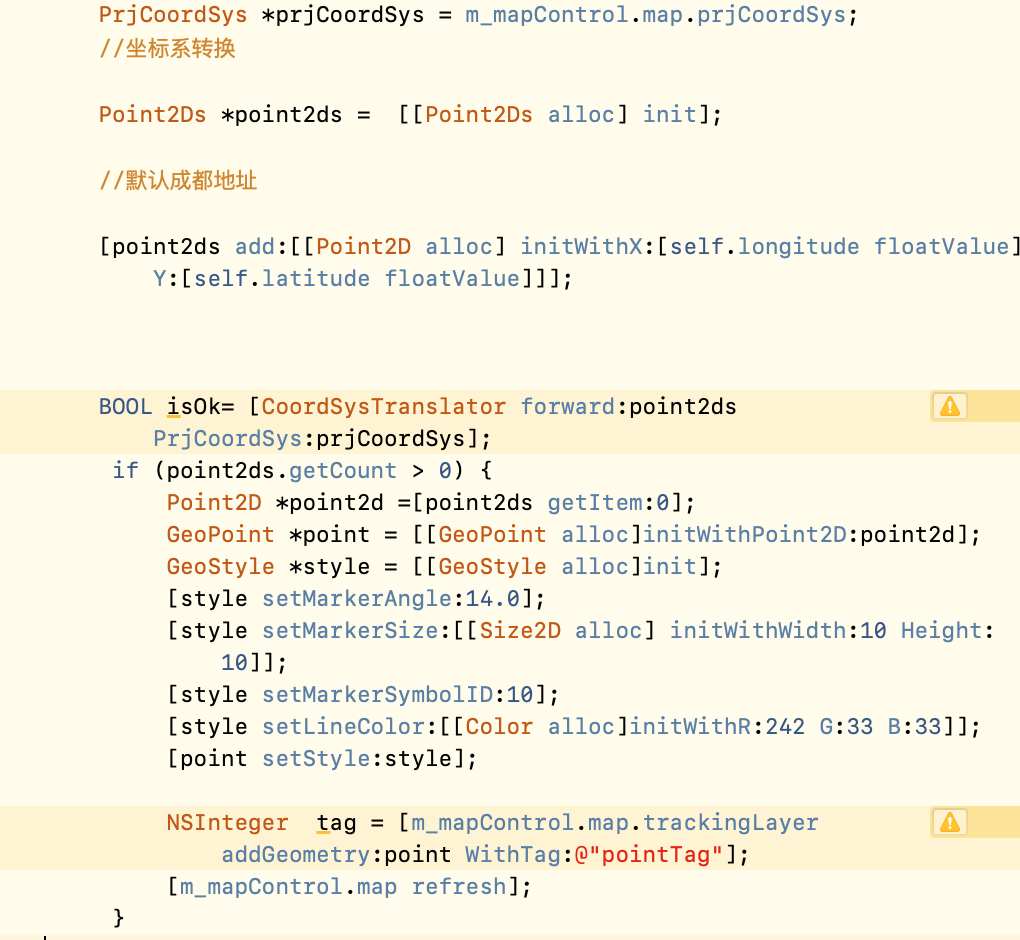1020x940 pixels.
Task: Place cursor on the underlined isOk variable
Action: pyautogui.click(x=186, y=406)
